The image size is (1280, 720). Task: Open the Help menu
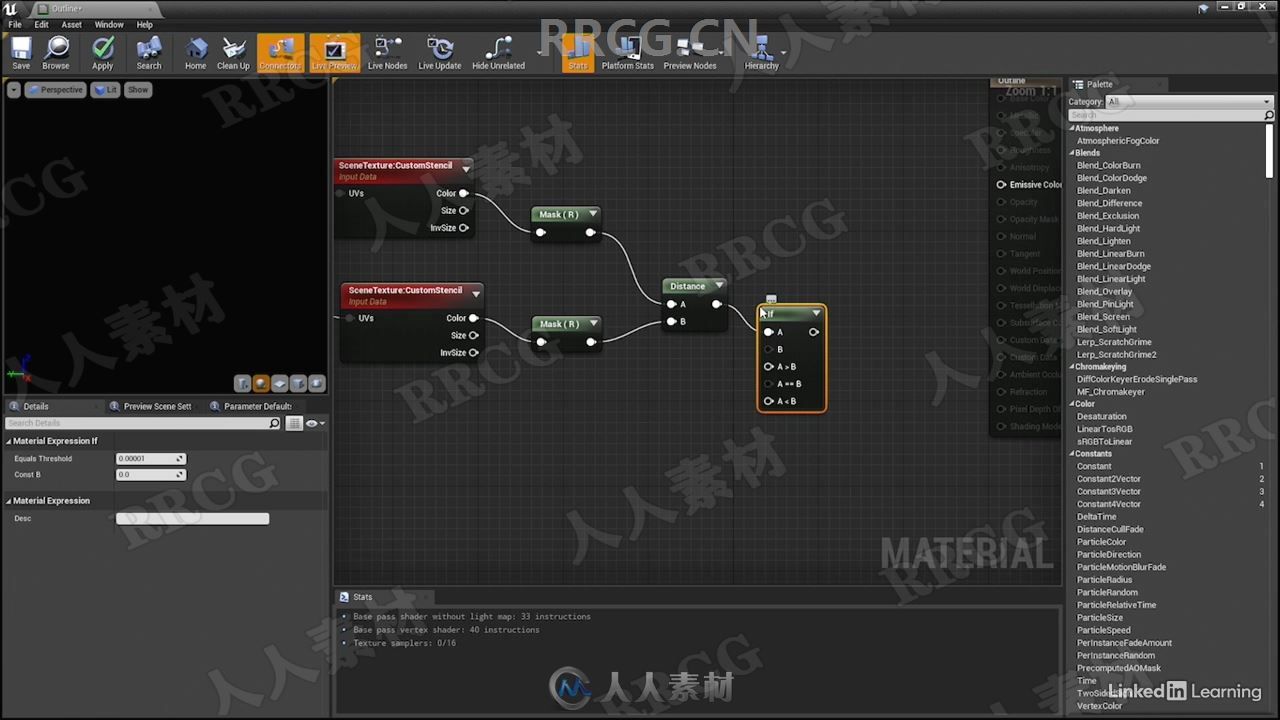pos(145,24)
